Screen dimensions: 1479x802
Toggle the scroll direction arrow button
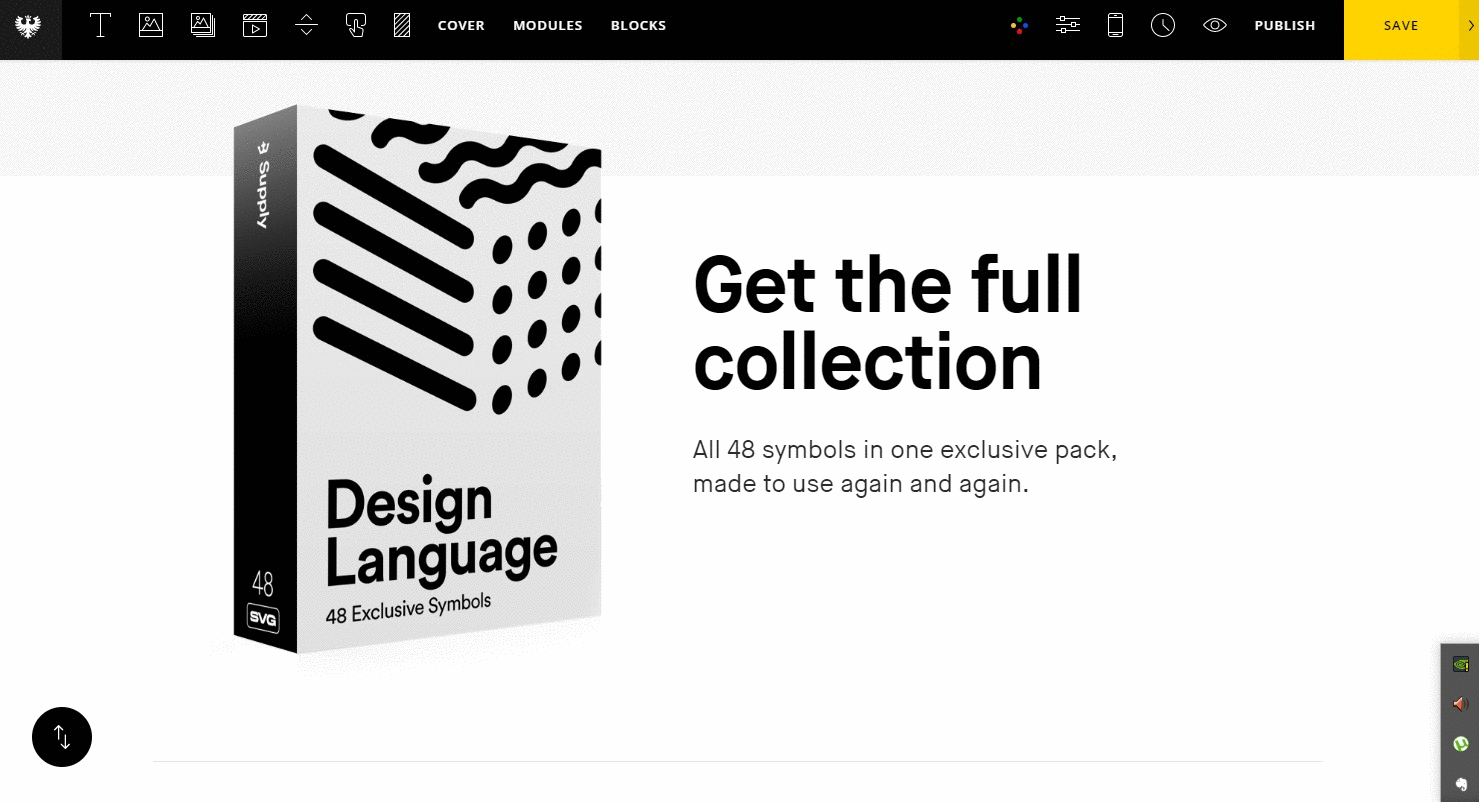pos(62,737)
